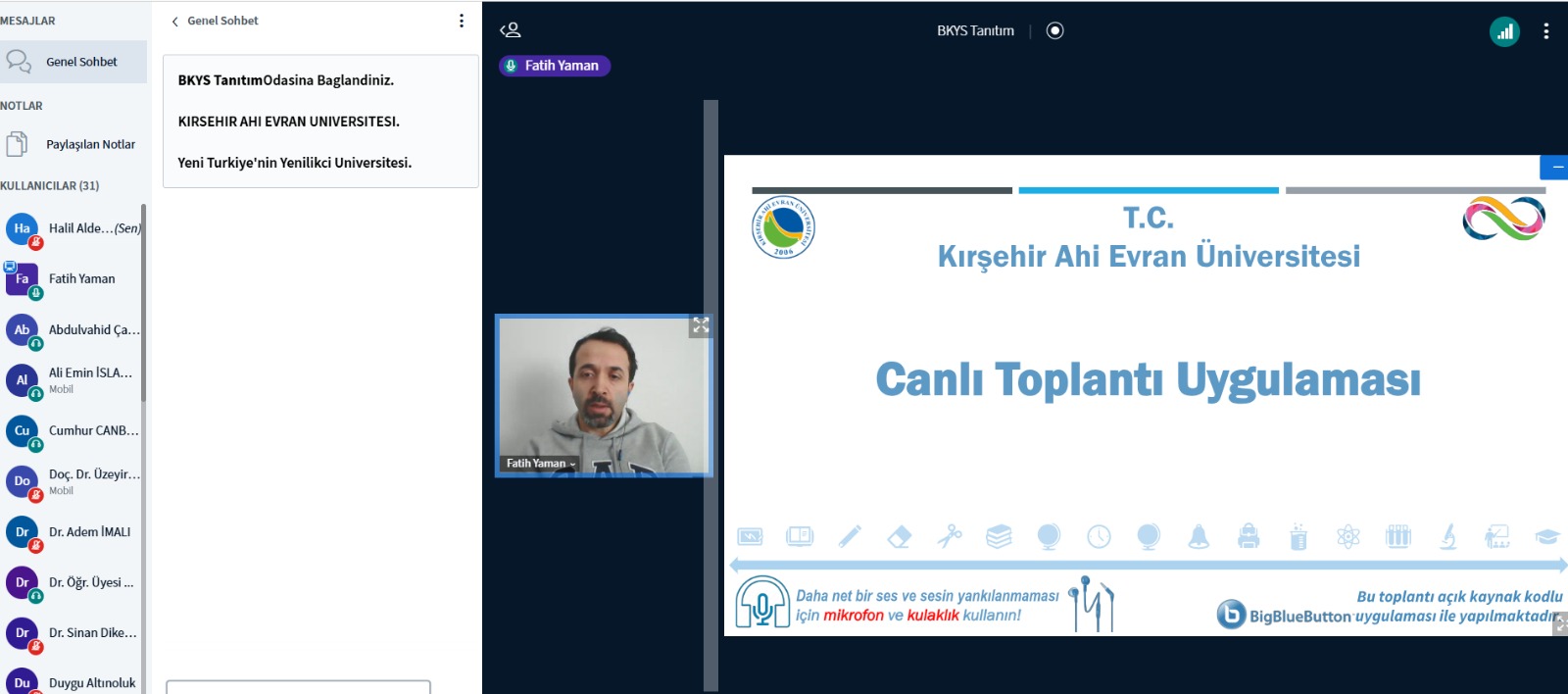
Task: Click the Du avatar icon
Action: click(x=22, y=682)
